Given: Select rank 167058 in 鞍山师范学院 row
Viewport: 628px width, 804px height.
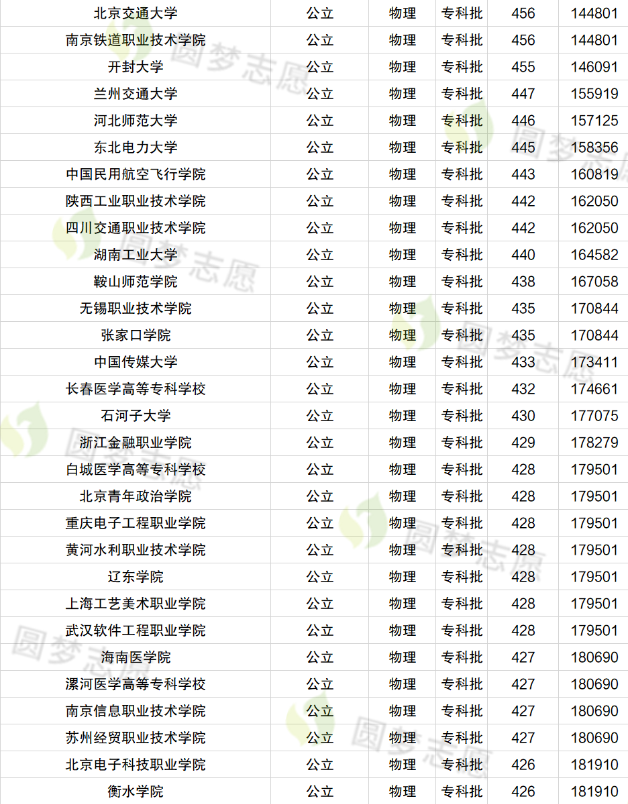Looking at the screenshot, I should [x=593, y=281].
